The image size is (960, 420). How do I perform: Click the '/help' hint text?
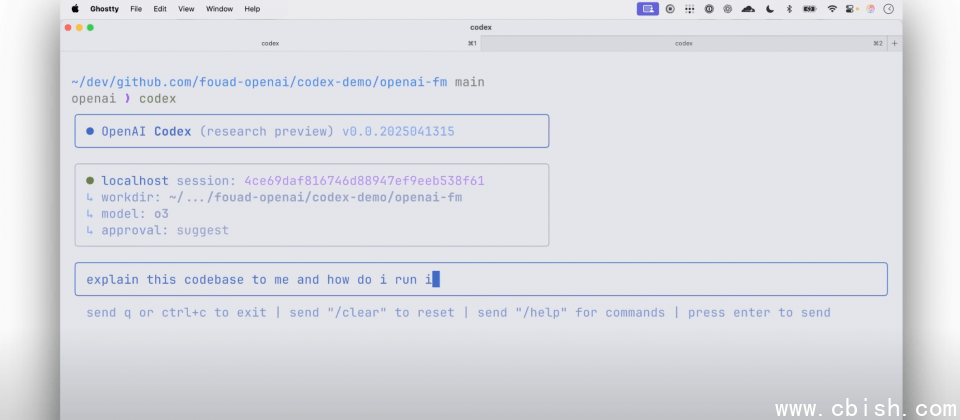541,313
